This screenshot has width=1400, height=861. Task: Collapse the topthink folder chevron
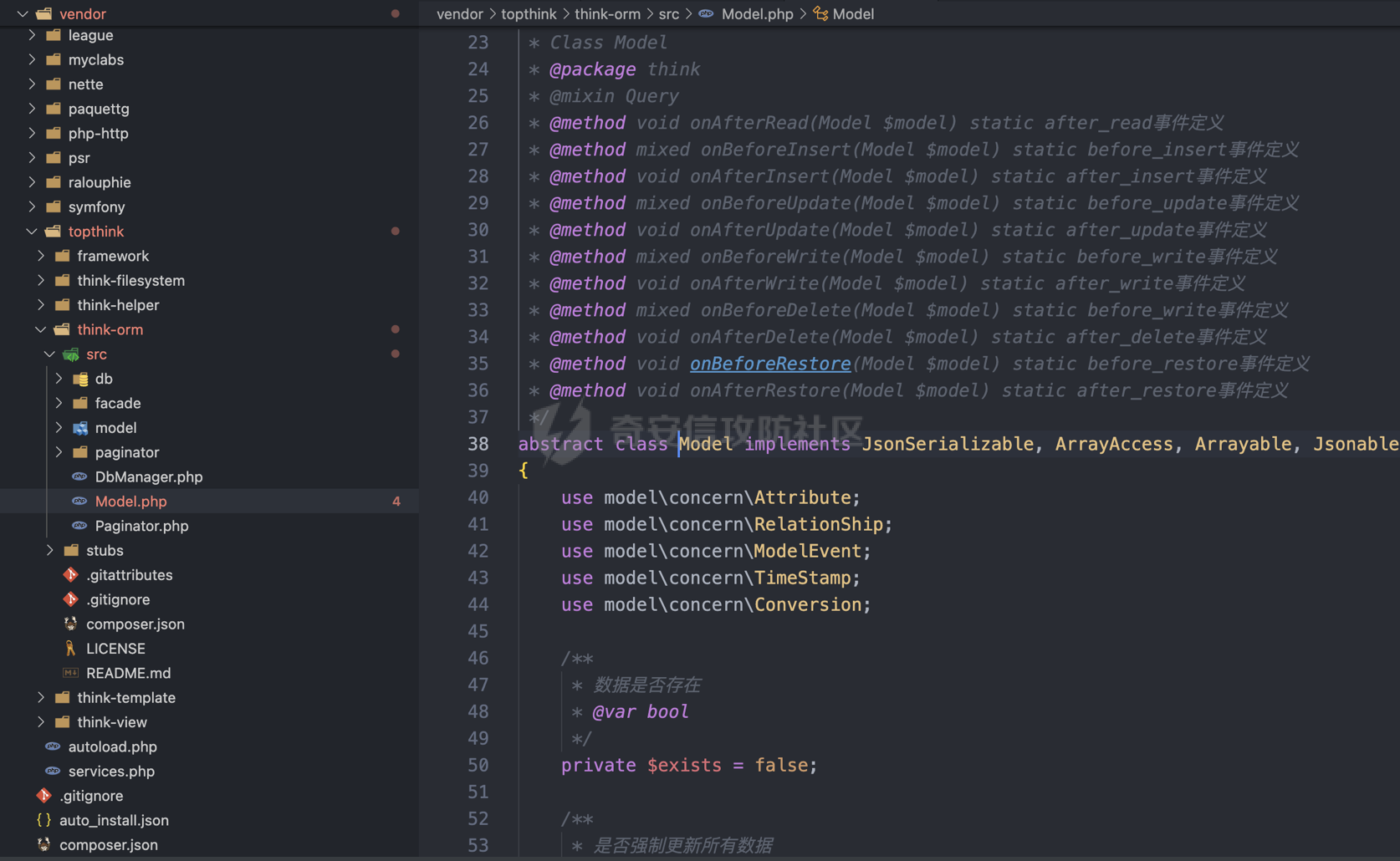pyautogui.click(x=31, y=231)
